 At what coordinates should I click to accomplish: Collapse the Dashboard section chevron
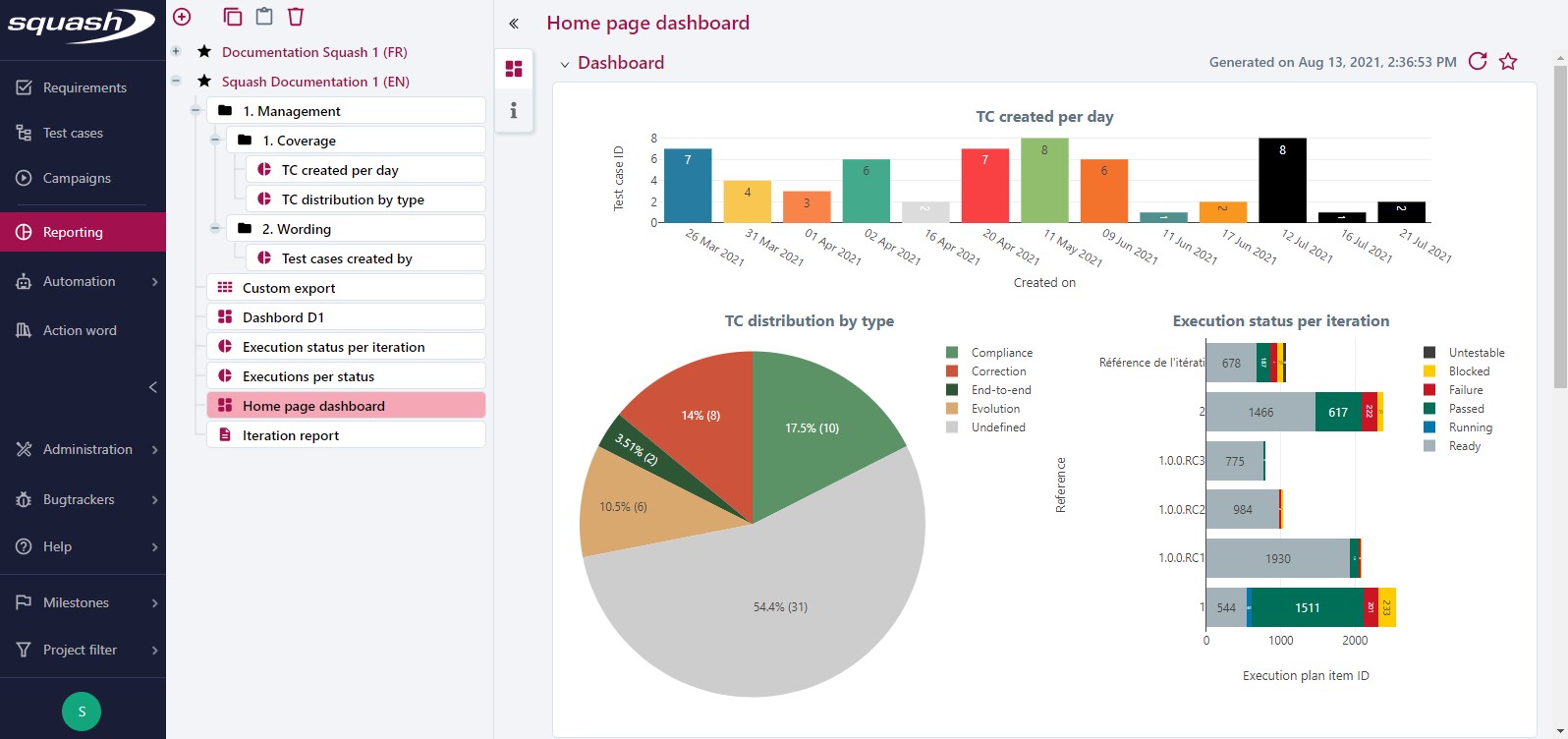click(565, 64)
